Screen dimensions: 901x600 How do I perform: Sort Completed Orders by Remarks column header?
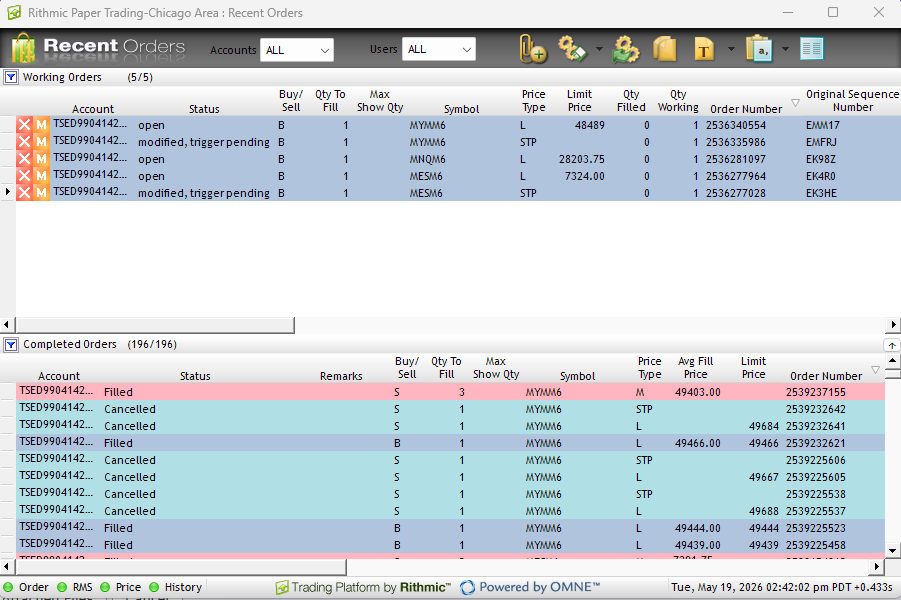click(x=341, y=376)
